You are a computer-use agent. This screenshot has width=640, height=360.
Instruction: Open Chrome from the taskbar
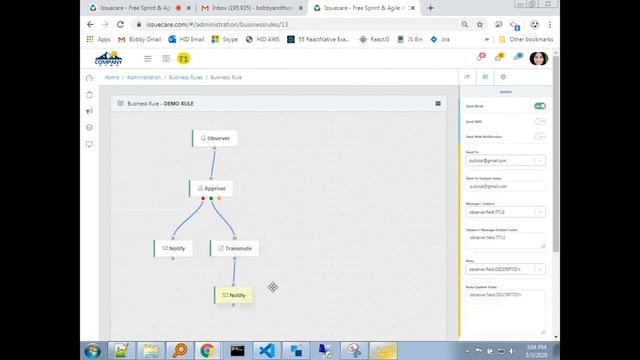coord(207,351)
